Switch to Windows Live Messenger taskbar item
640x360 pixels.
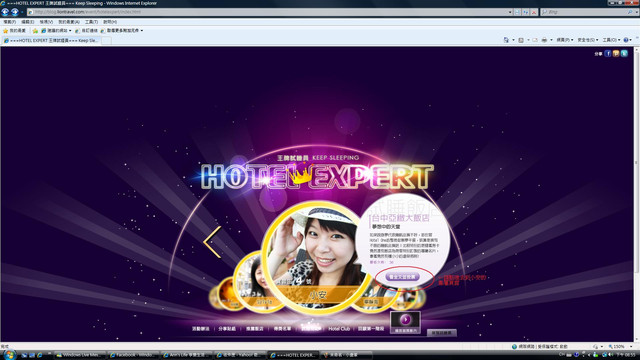(79, 355)
